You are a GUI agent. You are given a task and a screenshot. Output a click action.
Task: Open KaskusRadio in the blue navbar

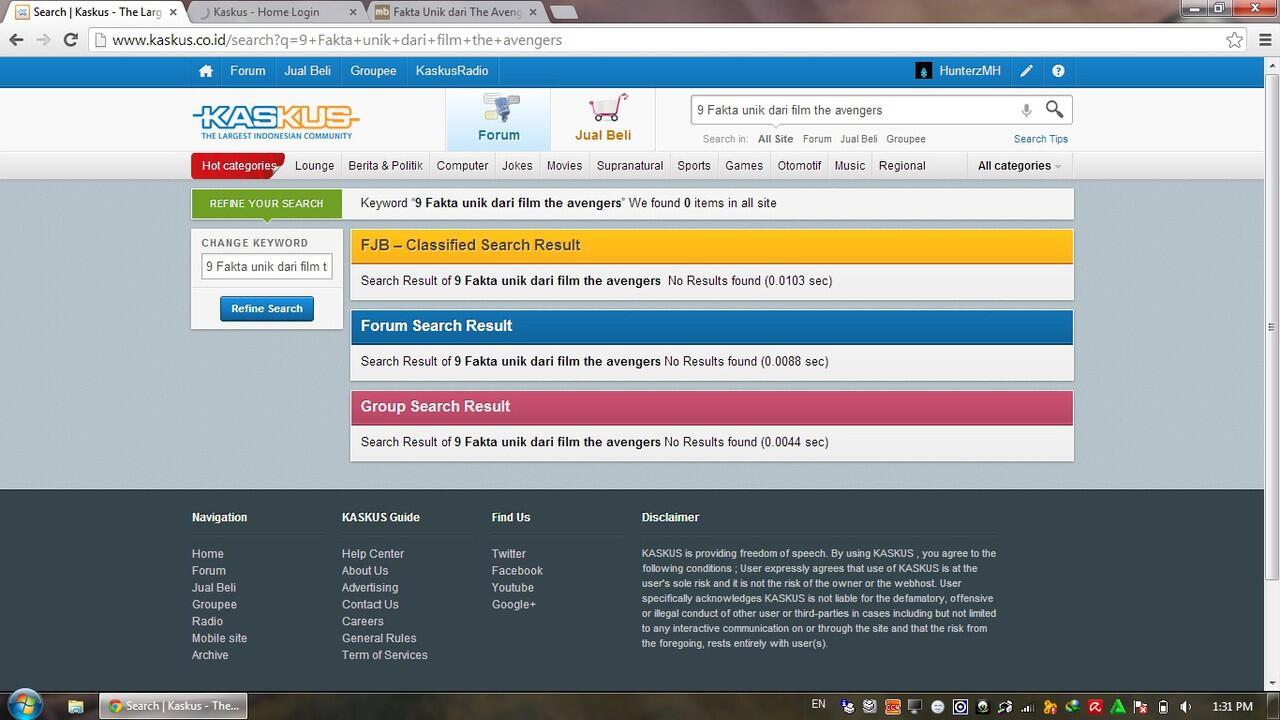(452, 71)
